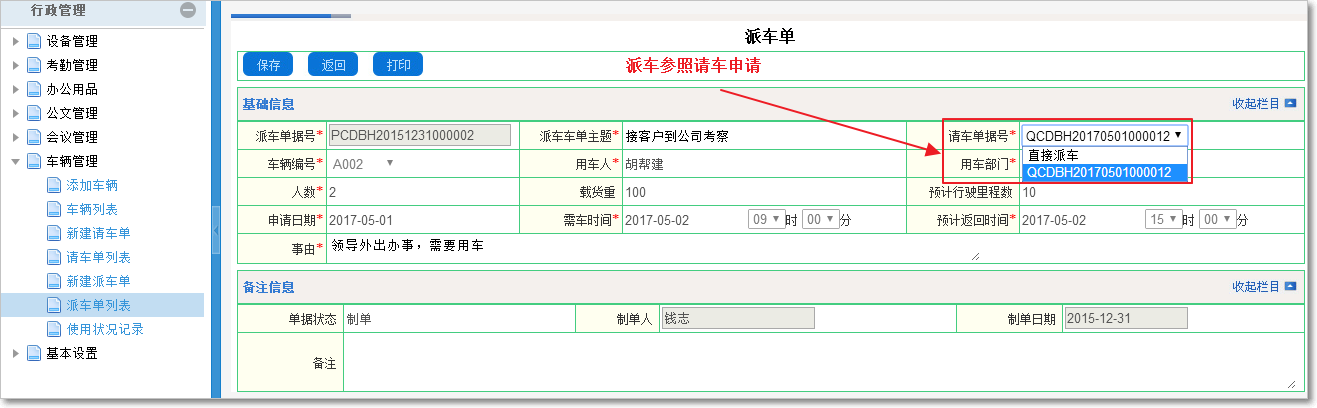Click the document icon beside 添加车辆
The height and width of the screenshot is (408, 1317).
click(55, 185)
